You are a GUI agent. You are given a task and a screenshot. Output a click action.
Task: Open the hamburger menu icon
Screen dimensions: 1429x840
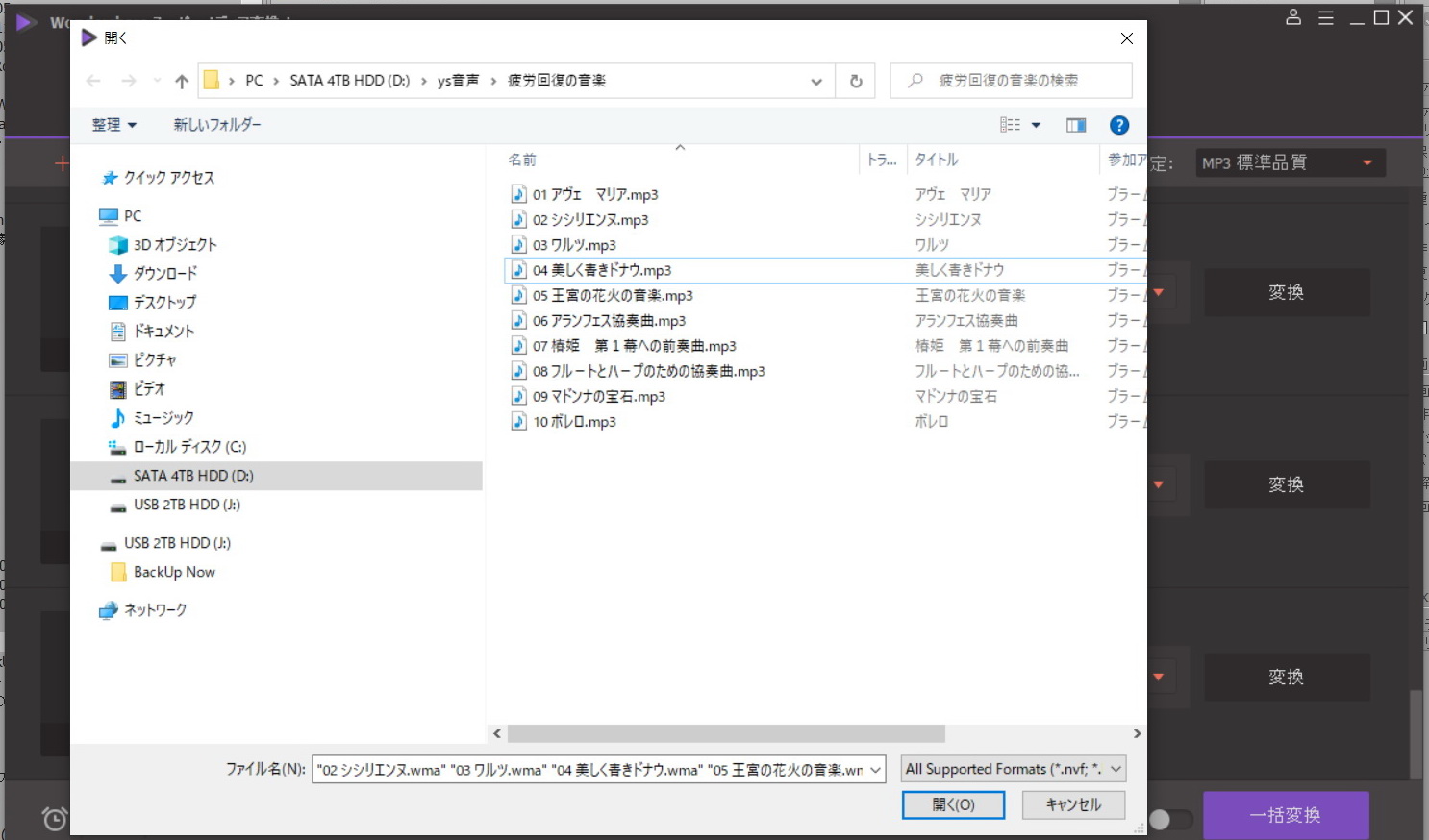point(1325,17)
